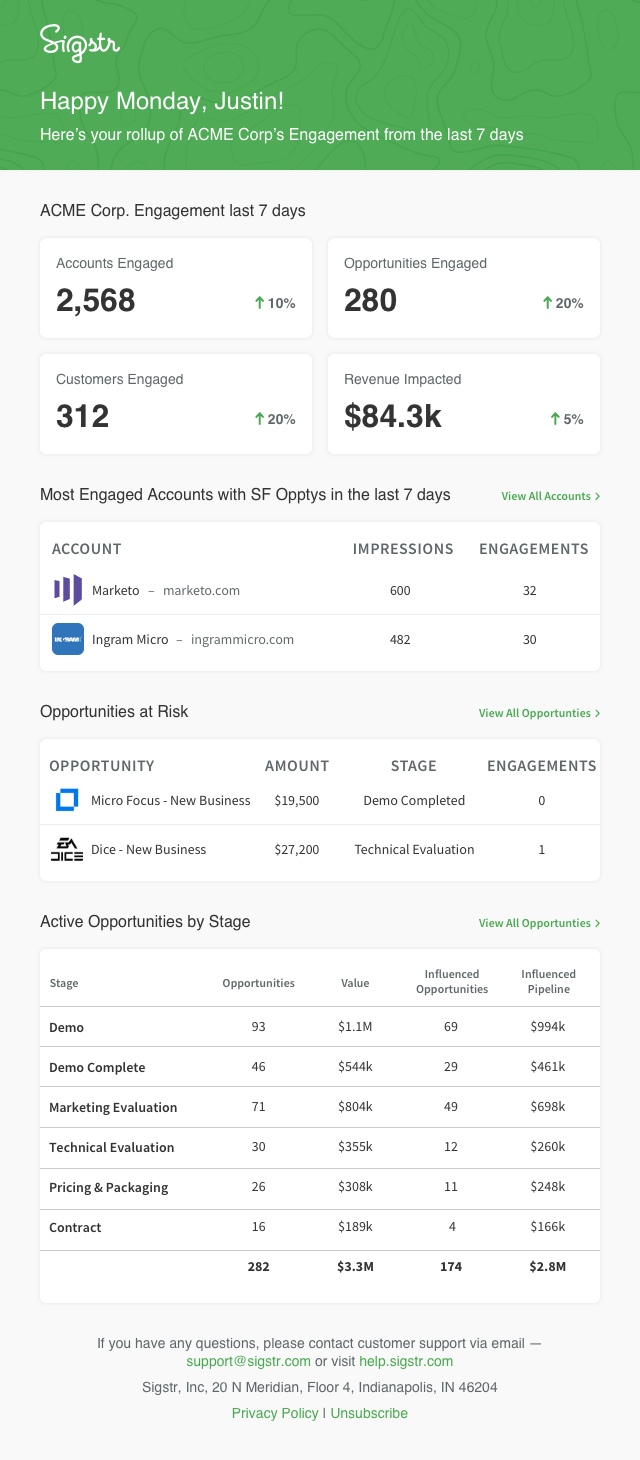
Task: Click the ingrammicro.com domain text
Action: point(242,639)
